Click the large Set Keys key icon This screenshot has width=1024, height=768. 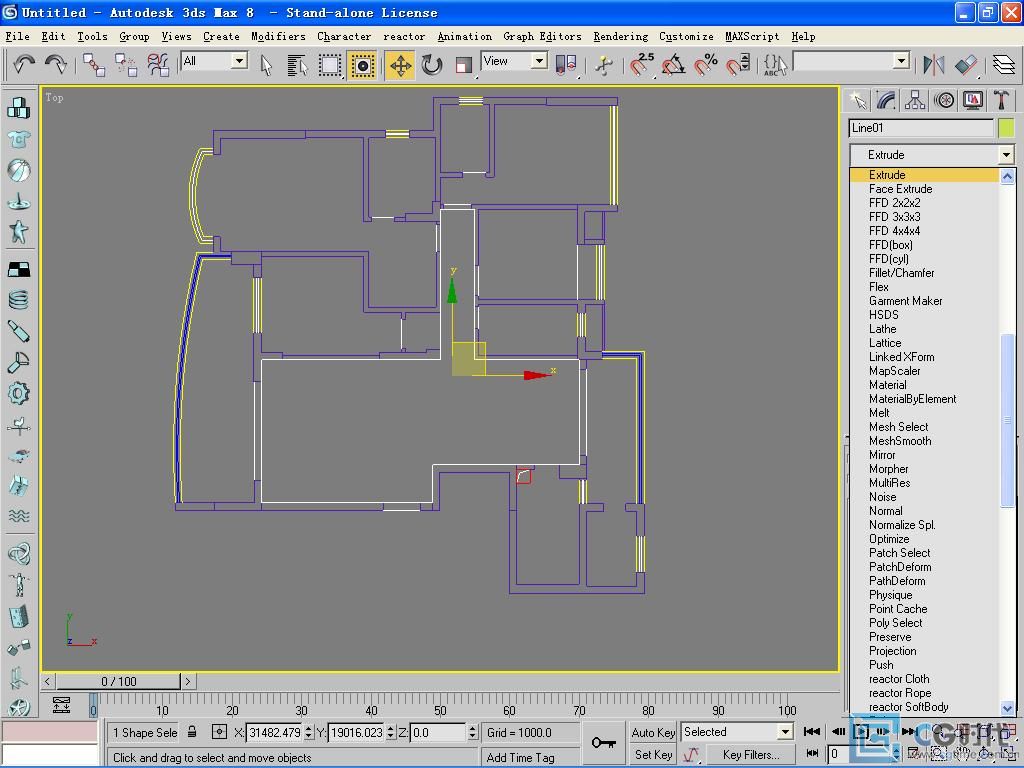603,743
